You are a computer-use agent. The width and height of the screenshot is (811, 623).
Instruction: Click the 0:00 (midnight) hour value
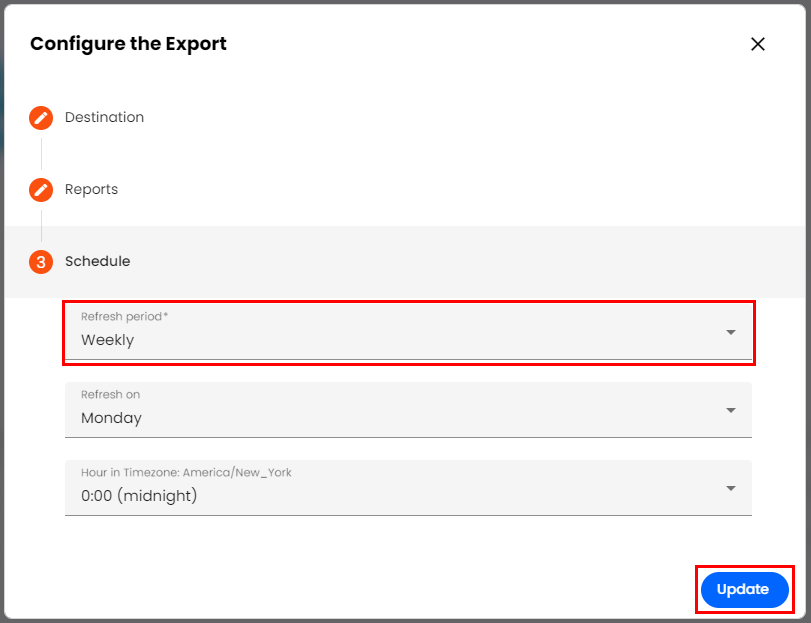tap(139, 496)
